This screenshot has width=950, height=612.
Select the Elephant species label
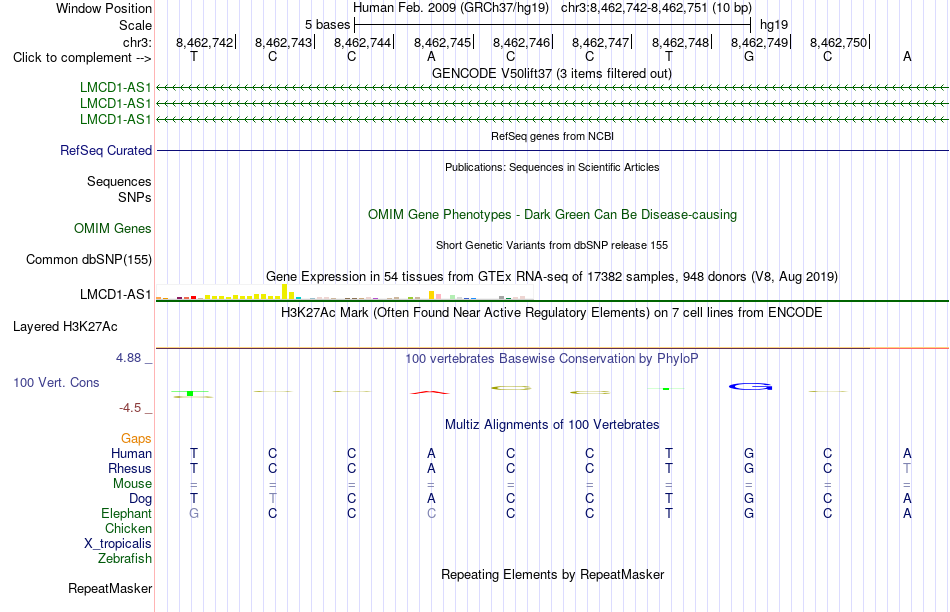[x=126, y=513]
